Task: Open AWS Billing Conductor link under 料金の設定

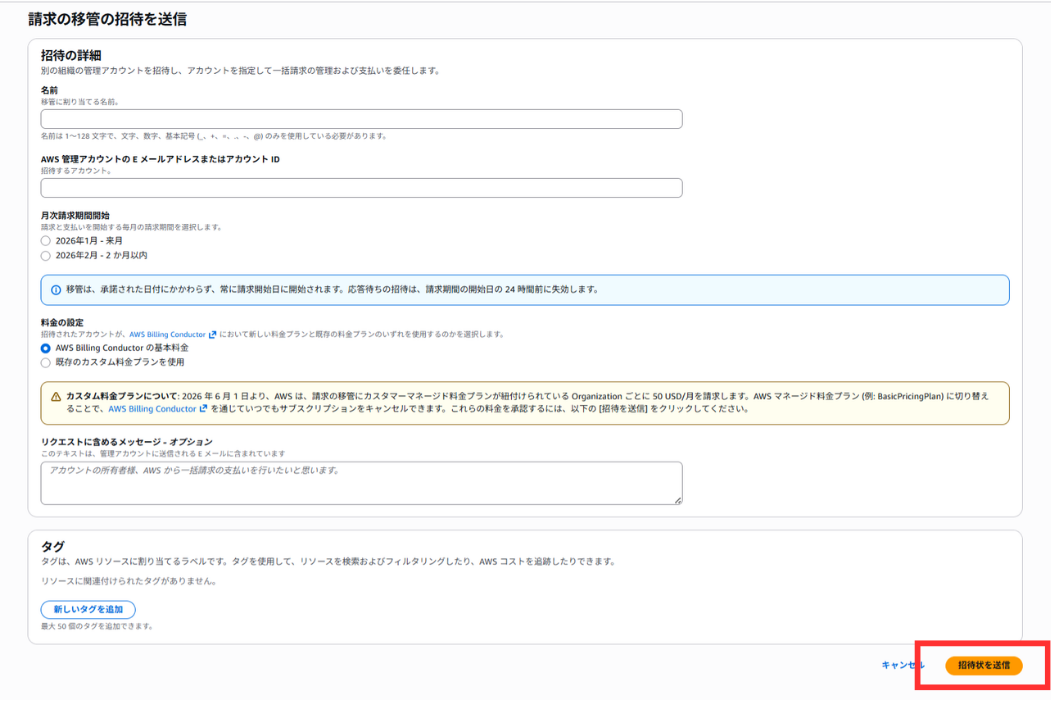Action: click(167, 335)
